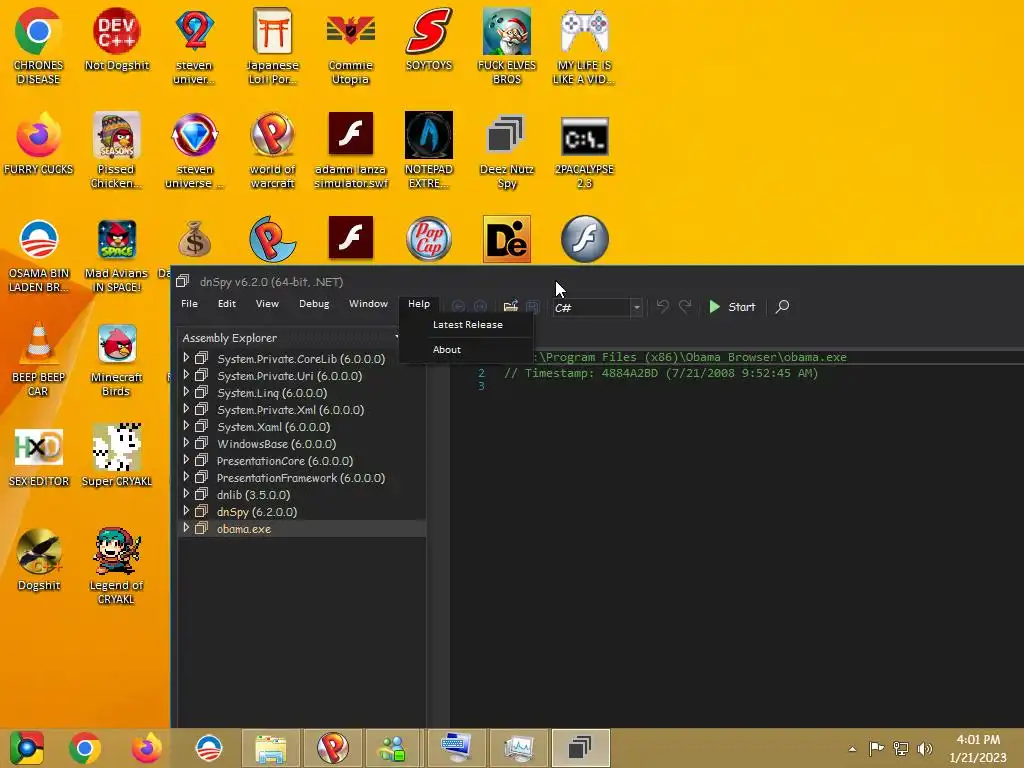
Task: Open the Window menu
Action: 368,304
